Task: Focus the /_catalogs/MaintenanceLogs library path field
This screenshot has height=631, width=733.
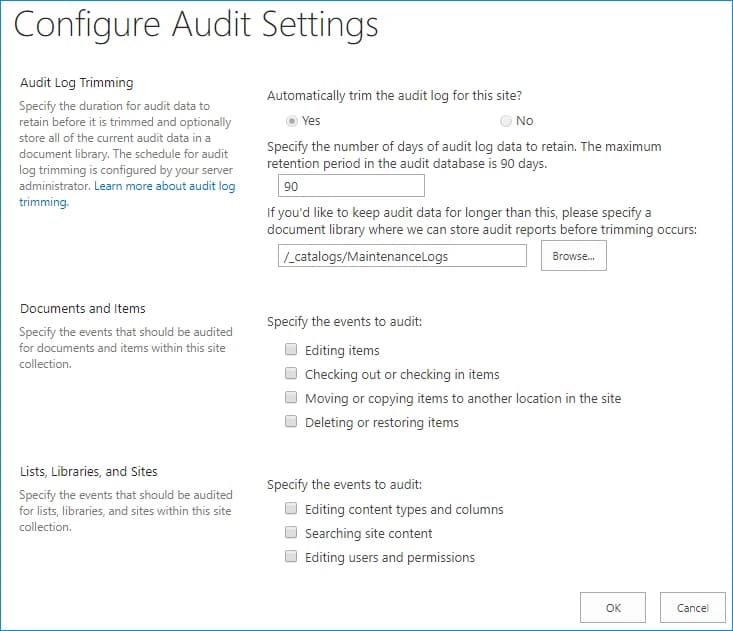Action: click(x=402, y=256)
